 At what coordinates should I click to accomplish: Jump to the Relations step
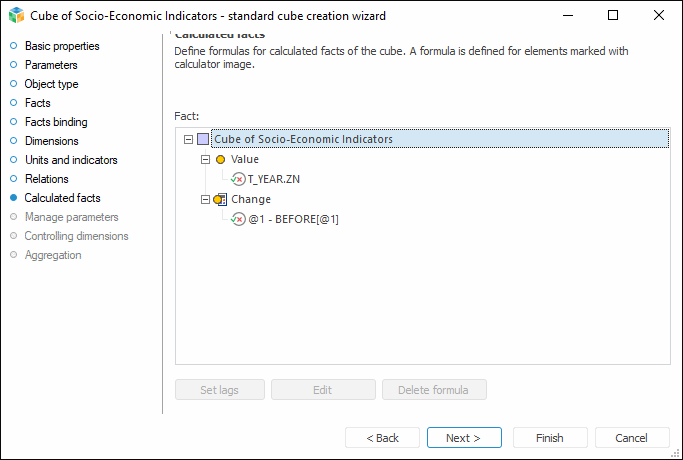click(x=46, y=179)
